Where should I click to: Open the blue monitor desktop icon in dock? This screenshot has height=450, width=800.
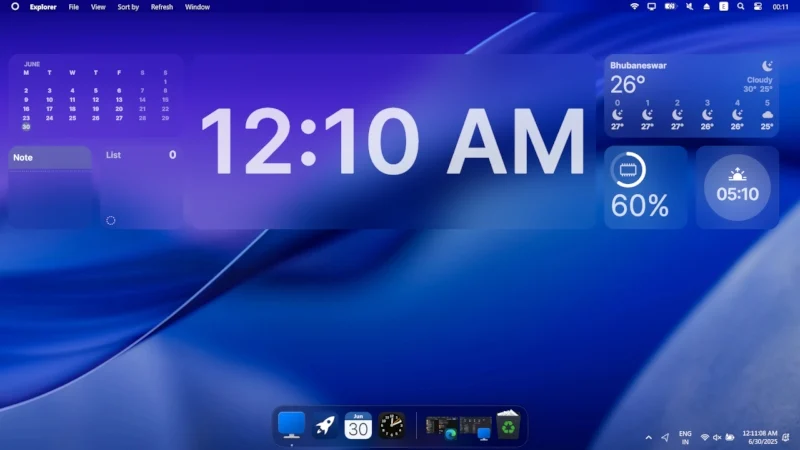pos(291,425)
